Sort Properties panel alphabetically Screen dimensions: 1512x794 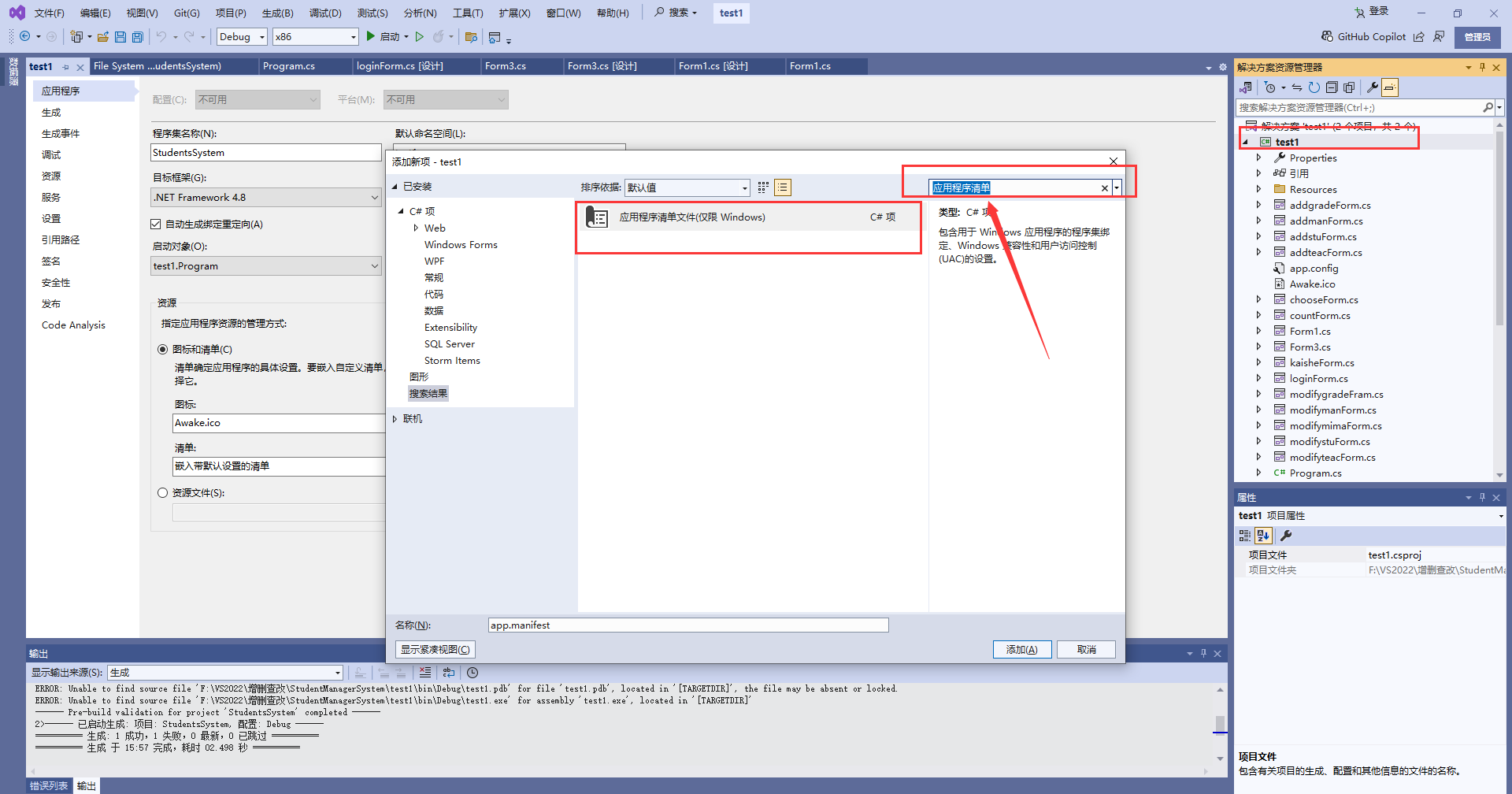click(x=1263, y=536)
